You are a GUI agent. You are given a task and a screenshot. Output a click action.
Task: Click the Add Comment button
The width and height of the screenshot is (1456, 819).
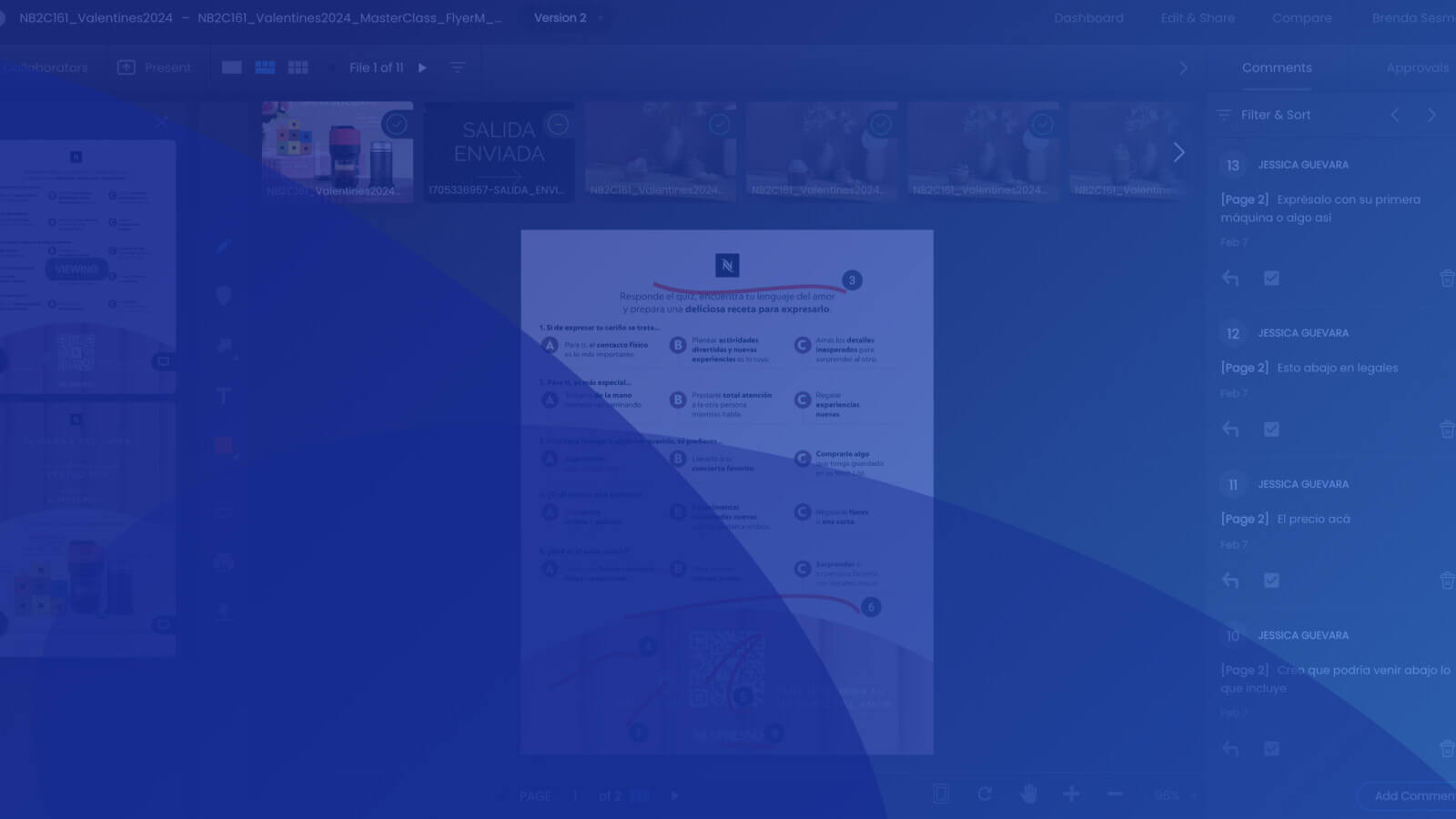click(1410, 795)
